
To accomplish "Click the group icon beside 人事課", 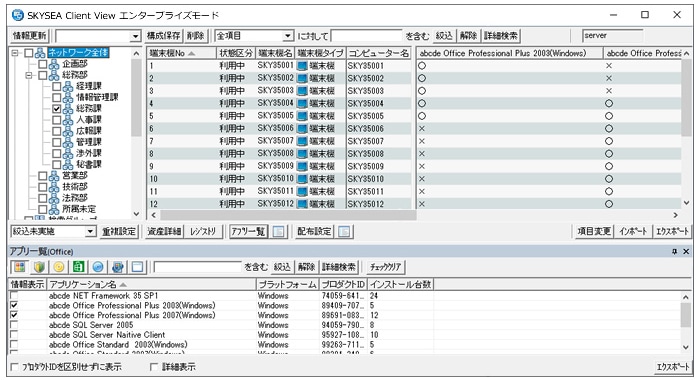I will click(x=68, y=120).
